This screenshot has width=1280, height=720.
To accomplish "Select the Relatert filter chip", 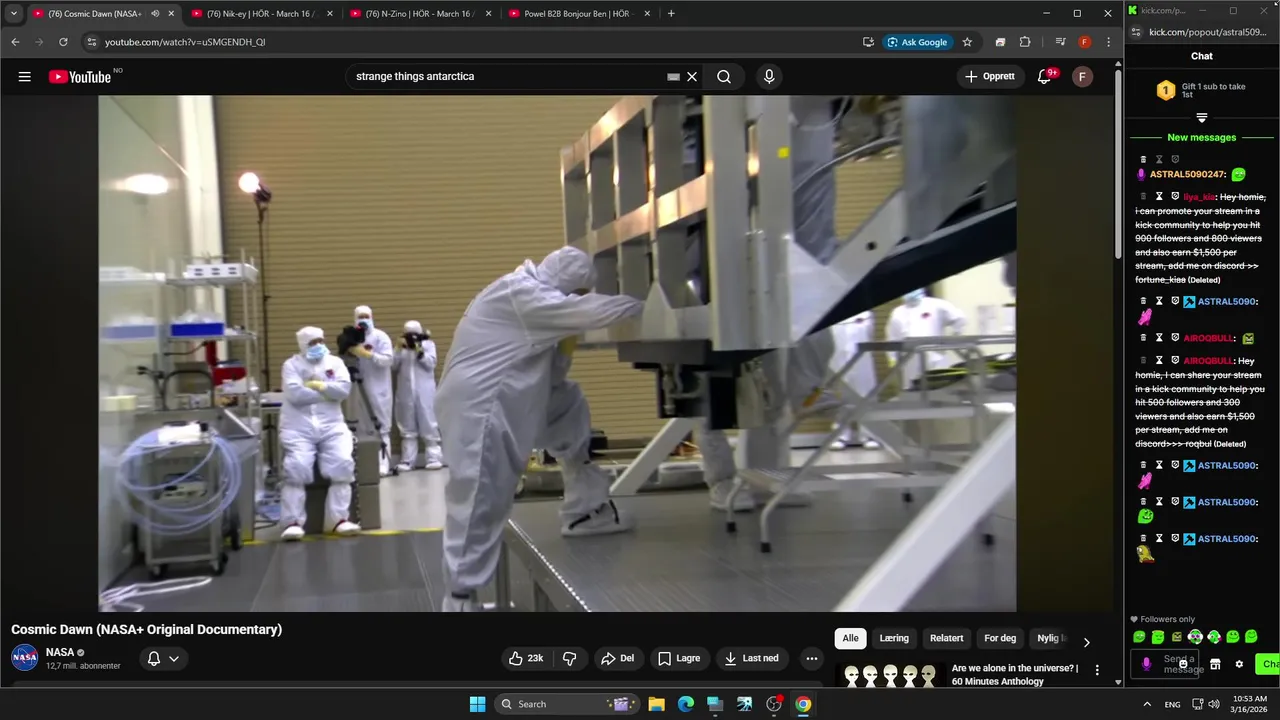I will pyautogui.click(x=947, y=638).
